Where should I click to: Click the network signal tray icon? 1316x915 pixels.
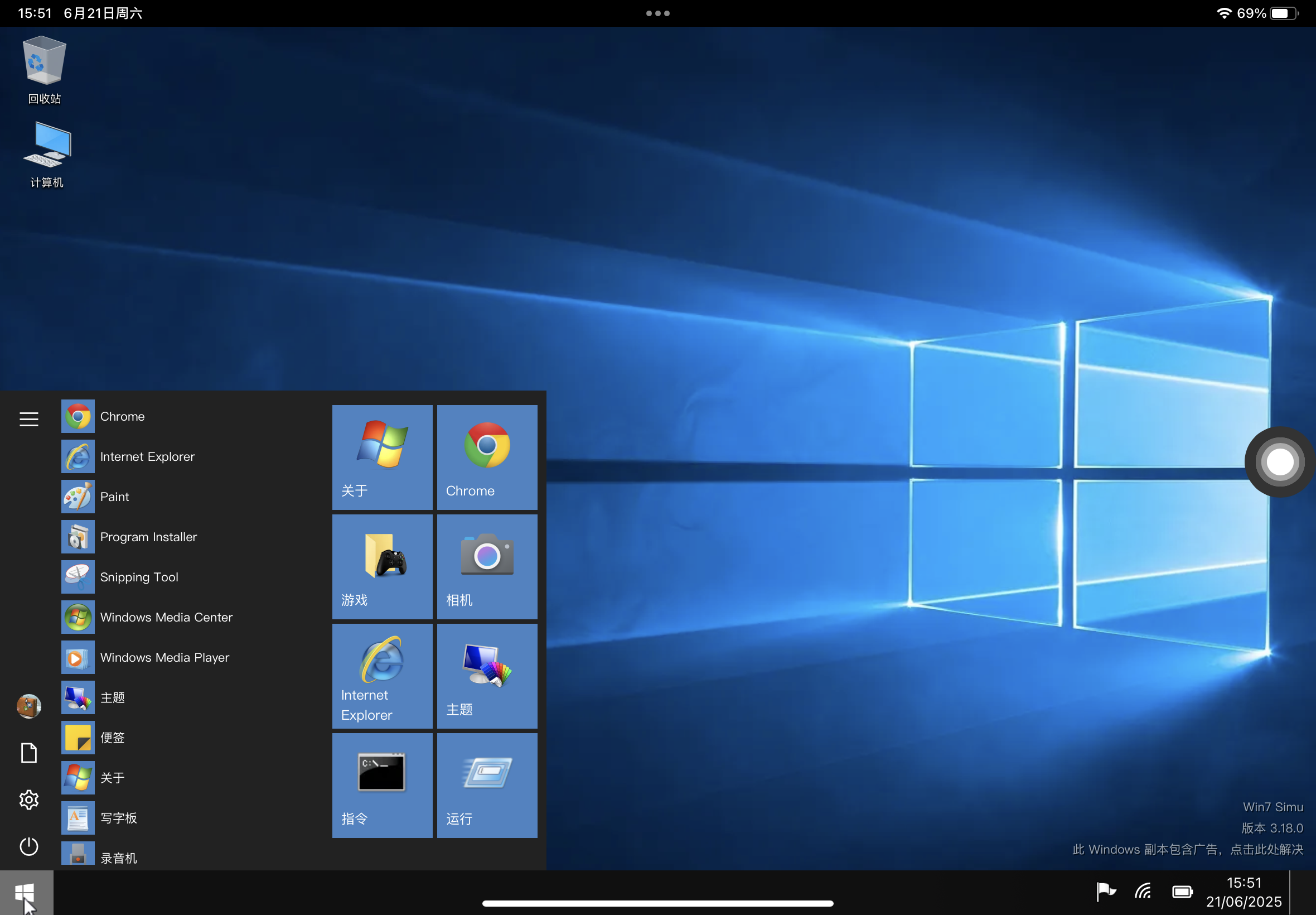click(1143, 892)
